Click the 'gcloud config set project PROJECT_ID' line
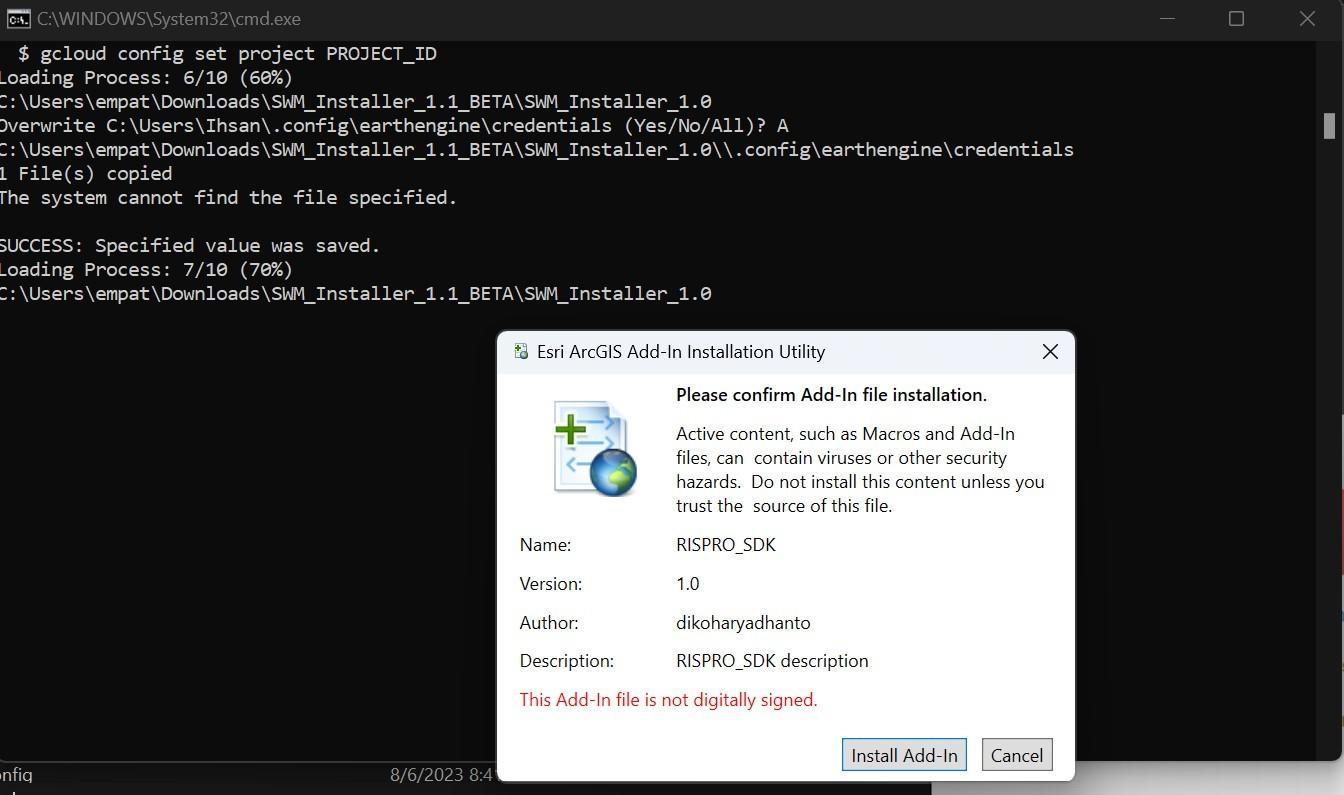Screen dimensions: 1344x795 [228, 53]
